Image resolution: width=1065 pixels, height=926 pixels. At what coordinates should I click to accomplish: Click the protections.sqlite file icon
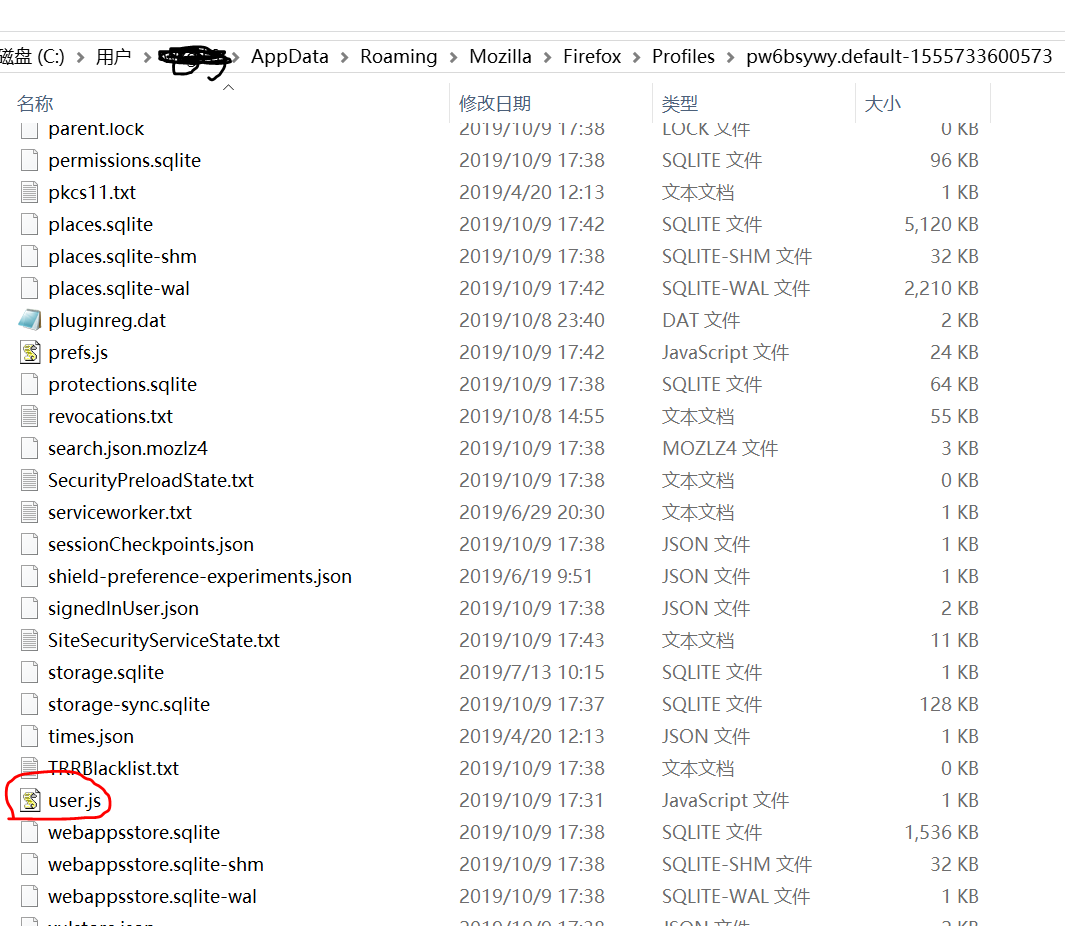[x=29, y=385]
